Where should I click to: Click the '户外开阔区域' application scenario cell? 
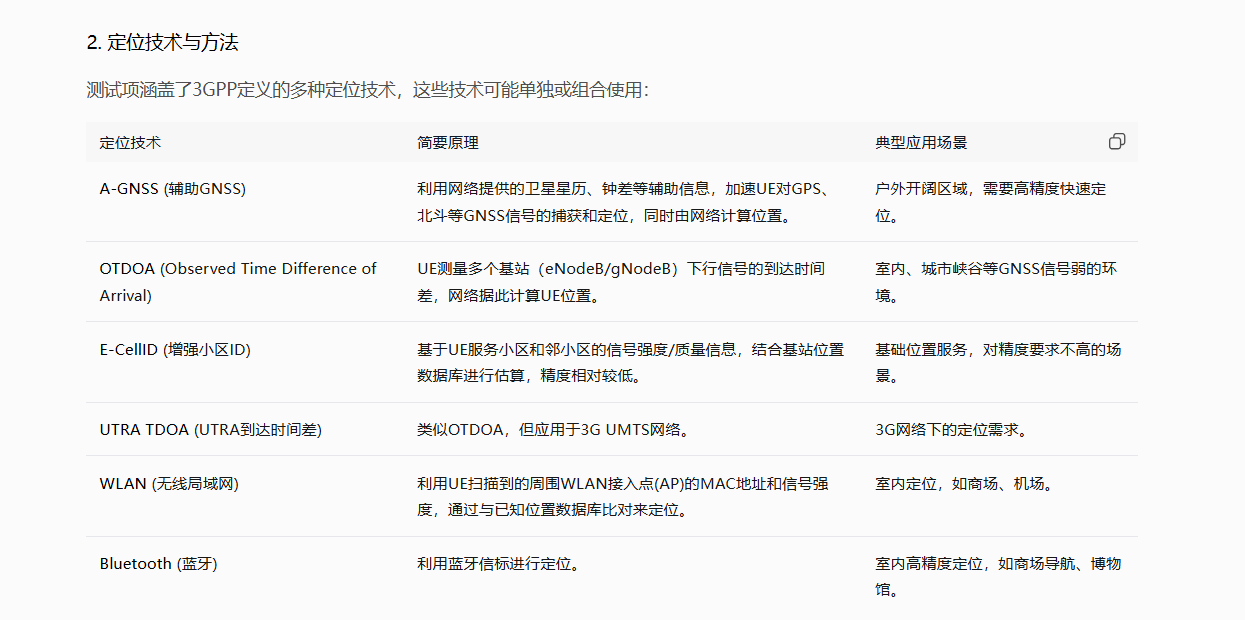[990, 202]
